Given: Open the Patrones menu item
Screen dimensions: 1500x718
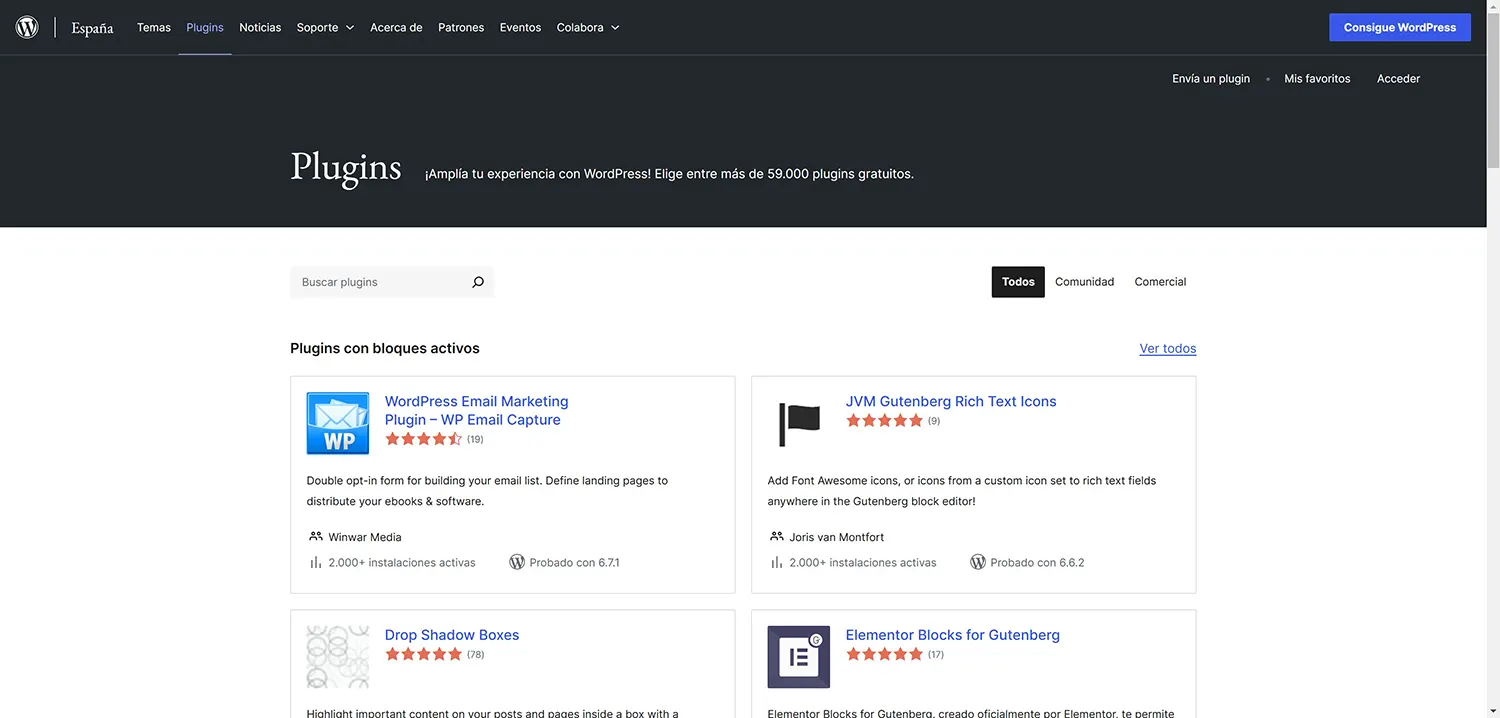Looking at the screenshot, I should click(x=461, y=27).
